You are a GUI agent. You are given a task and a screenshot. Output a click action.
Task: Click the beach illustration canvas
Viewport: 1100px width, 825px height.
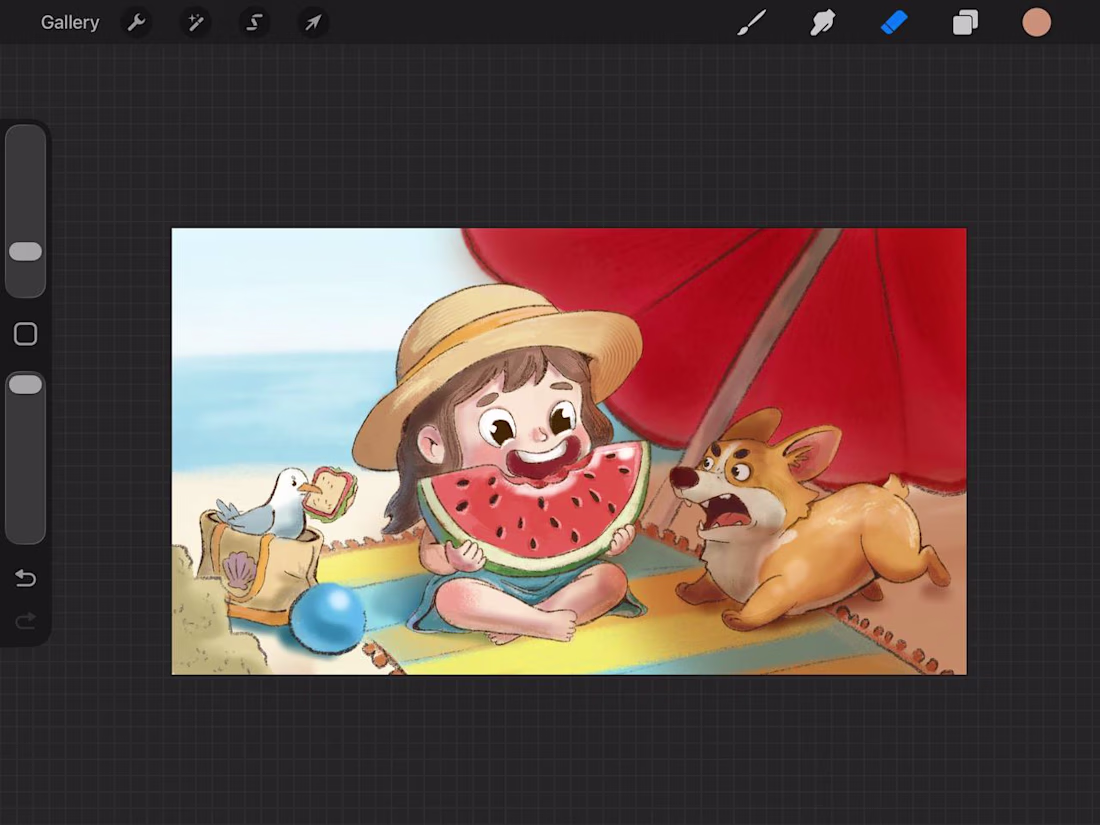[569, 451]
